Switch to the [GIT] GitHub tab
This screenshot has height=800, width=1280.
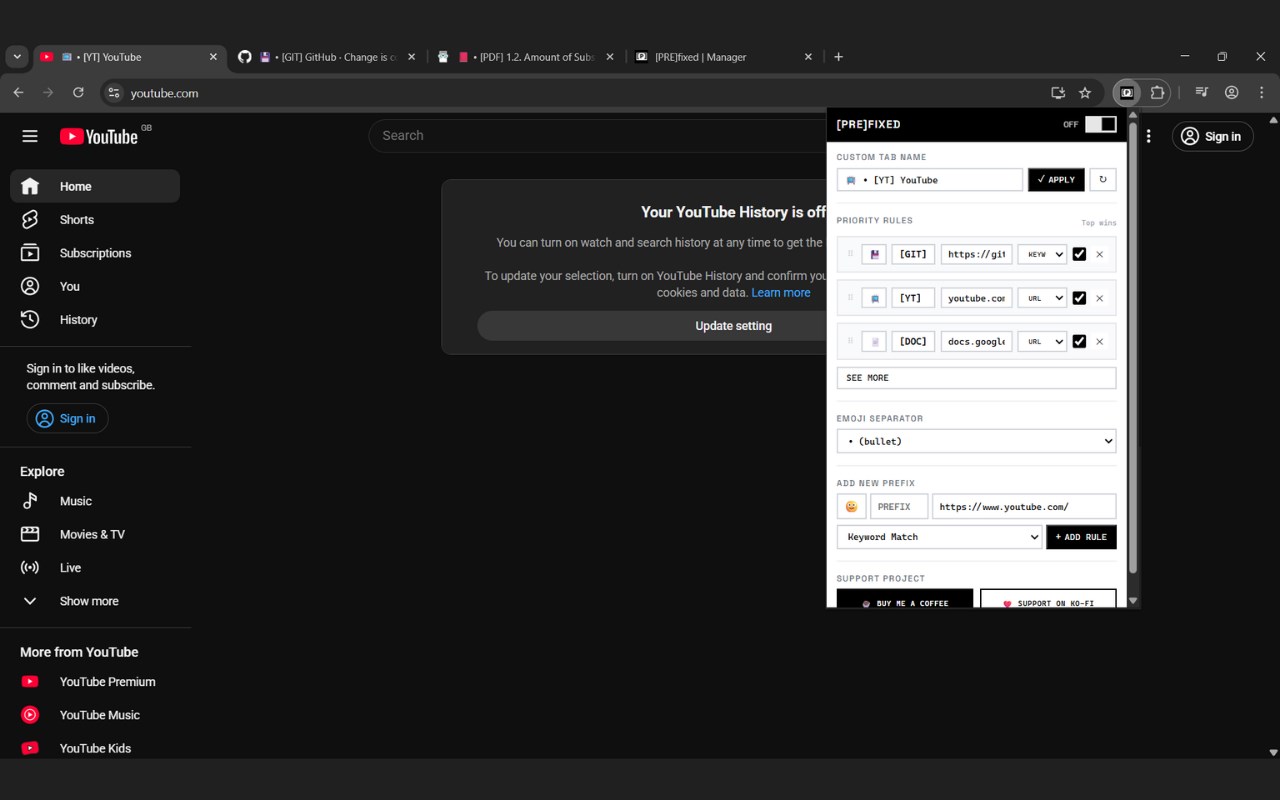327,57
